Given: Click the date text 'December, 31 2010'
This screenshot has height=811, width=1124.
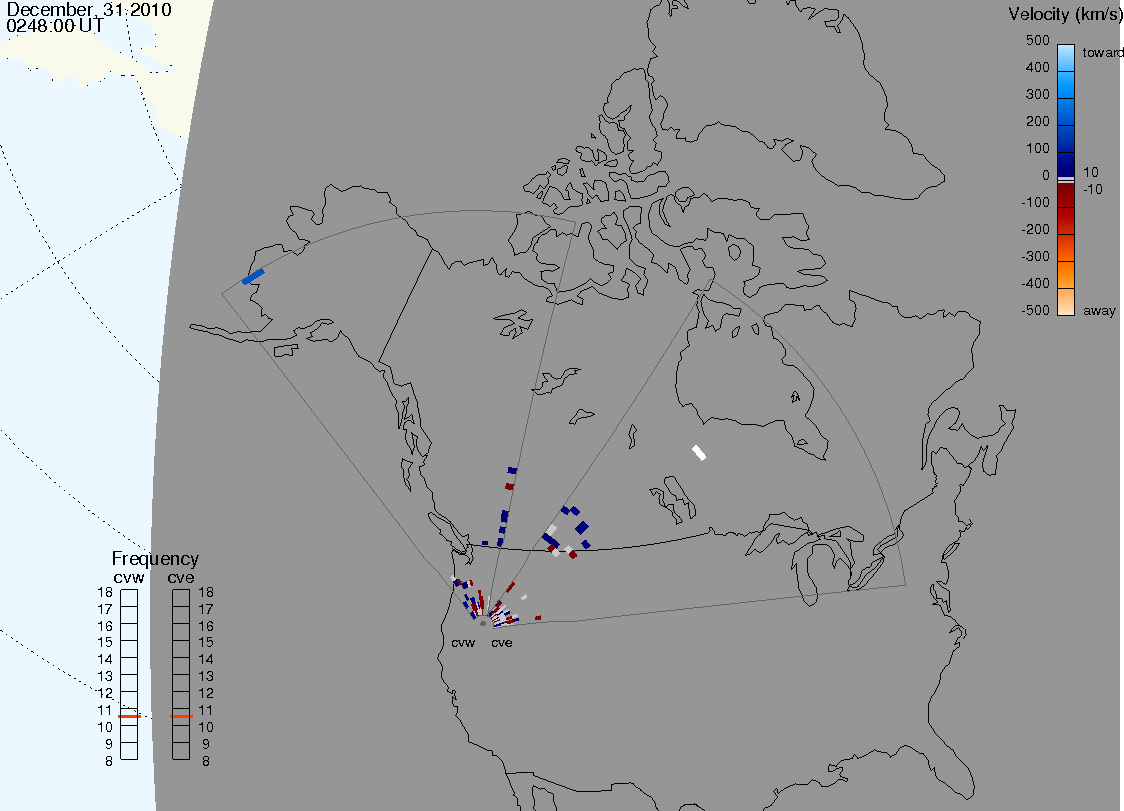Looking at the screenshot, I should pyautogui.click(x=89, y=10).
